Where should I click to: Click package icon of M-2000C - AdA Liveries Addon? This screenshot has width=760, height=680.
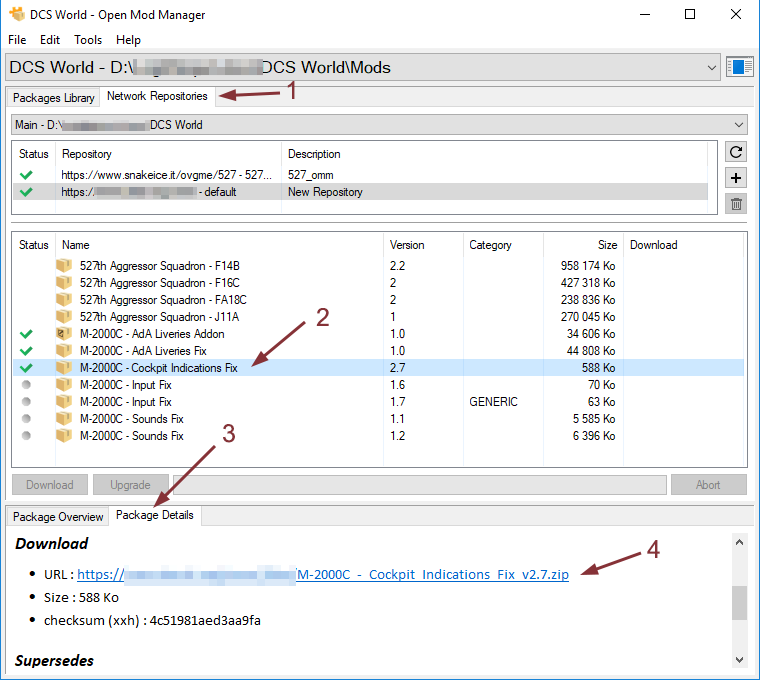click(x=63, y=333)
